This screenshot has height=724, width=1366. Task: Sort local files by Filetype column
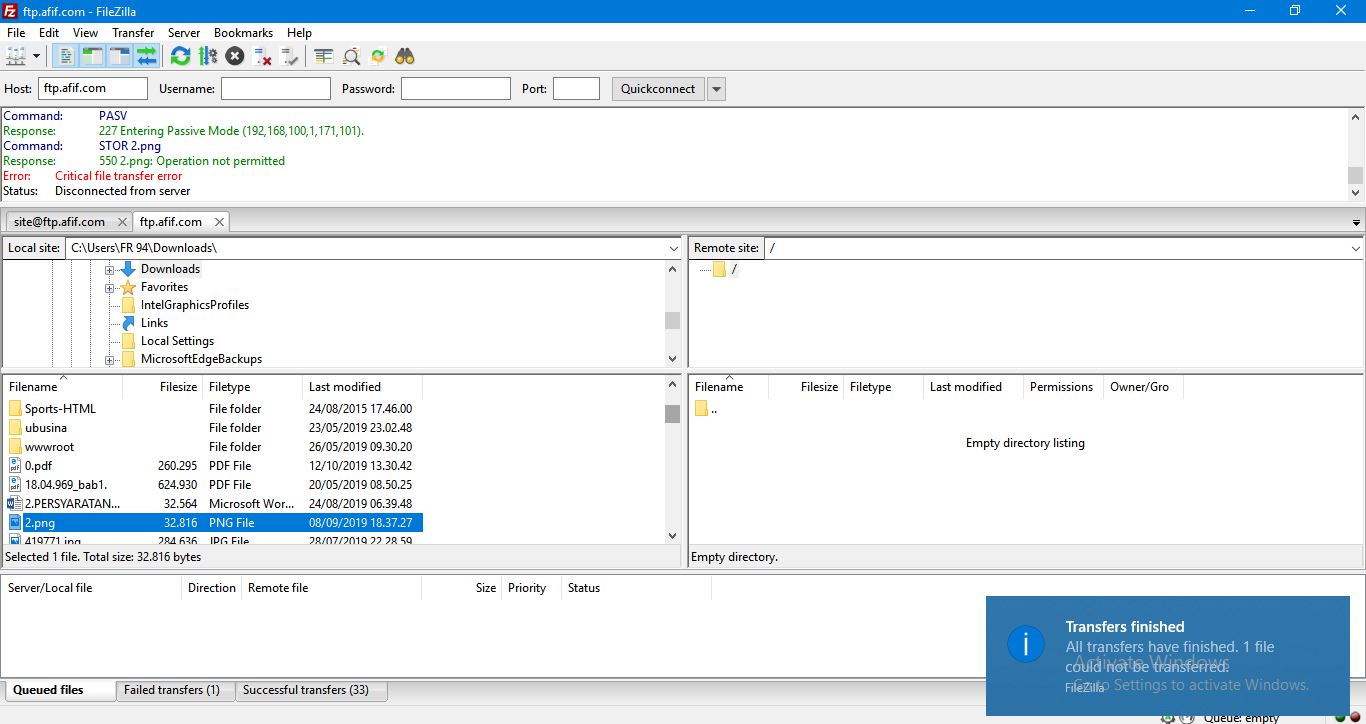pyautogui.click(x=252, y=387)
